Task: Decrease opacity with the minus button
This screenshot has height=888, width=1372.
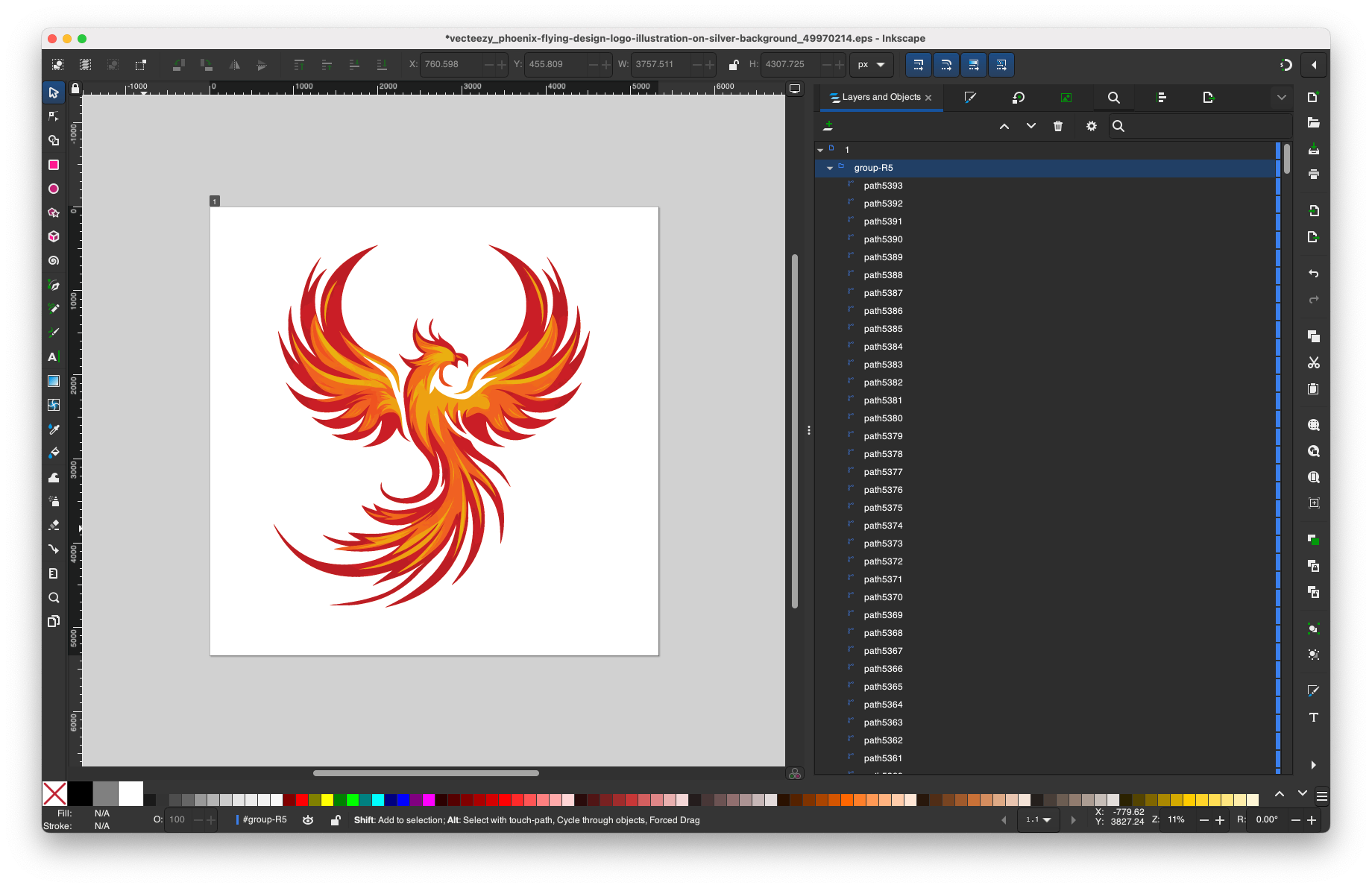Action: pyautogui.click(x=198, y=820)
